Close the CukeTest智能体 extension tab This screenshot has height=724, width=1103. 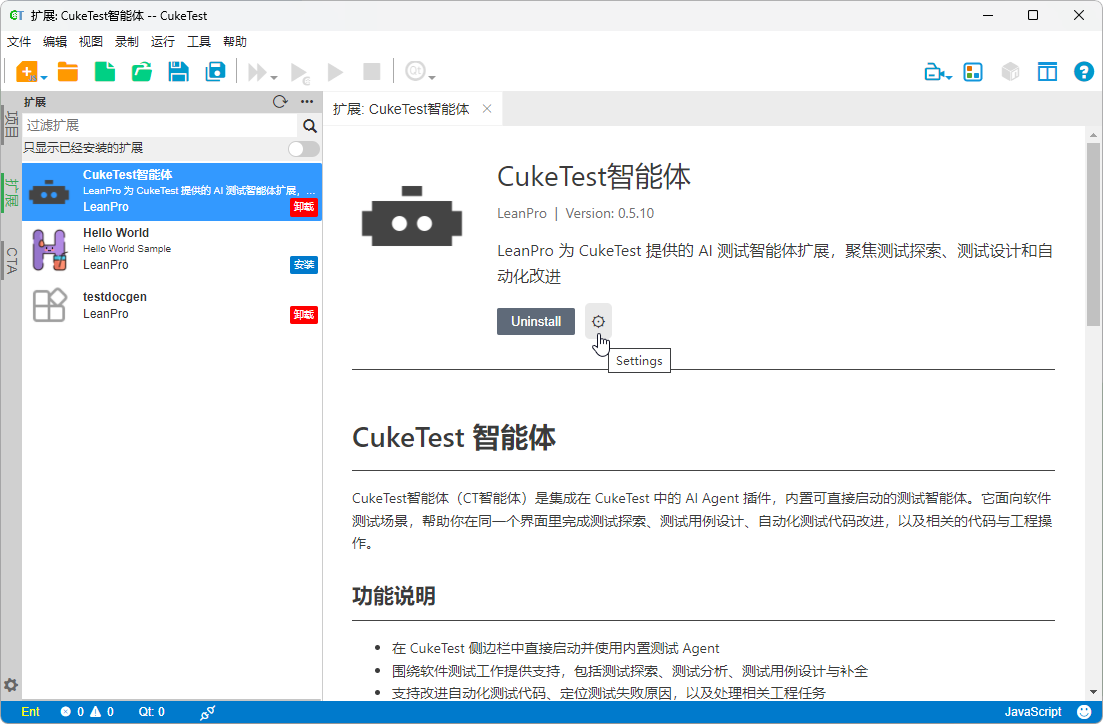click(487, 109)
